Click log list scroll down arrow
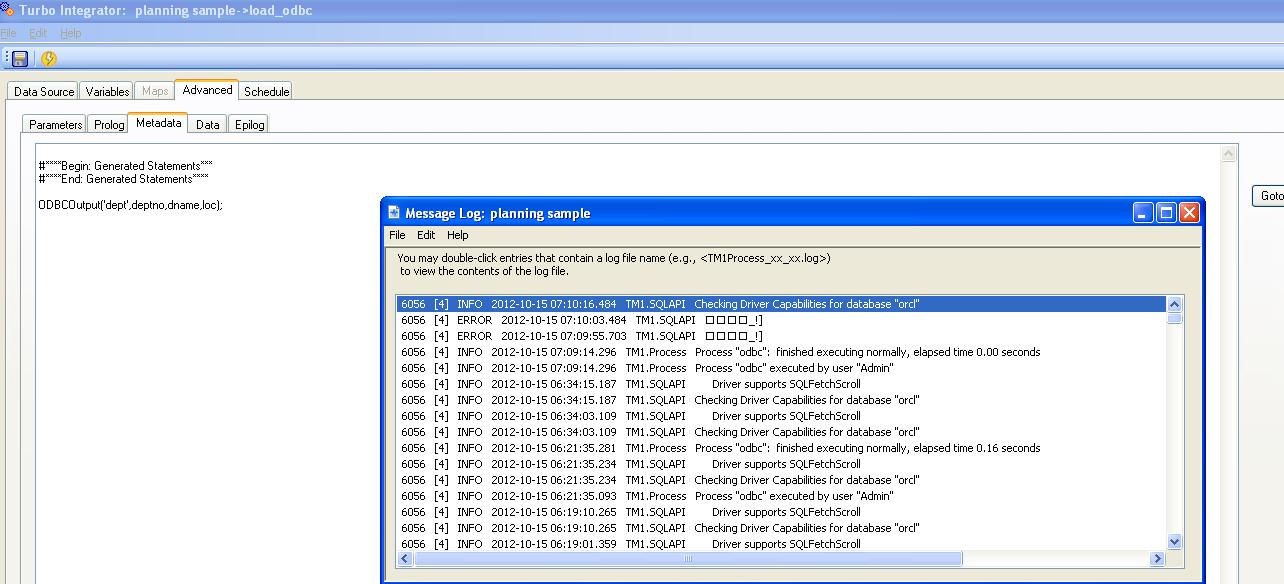Image resolution: width=1284 pixels, height=584 pixels. [x=1175, y=542]
